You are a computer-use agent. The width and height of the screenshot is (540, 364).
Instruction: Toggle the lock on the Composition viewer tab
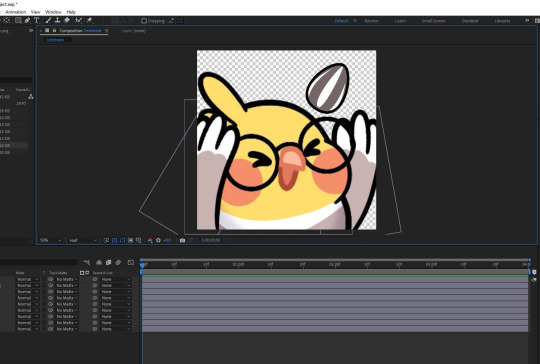(54, 31)
